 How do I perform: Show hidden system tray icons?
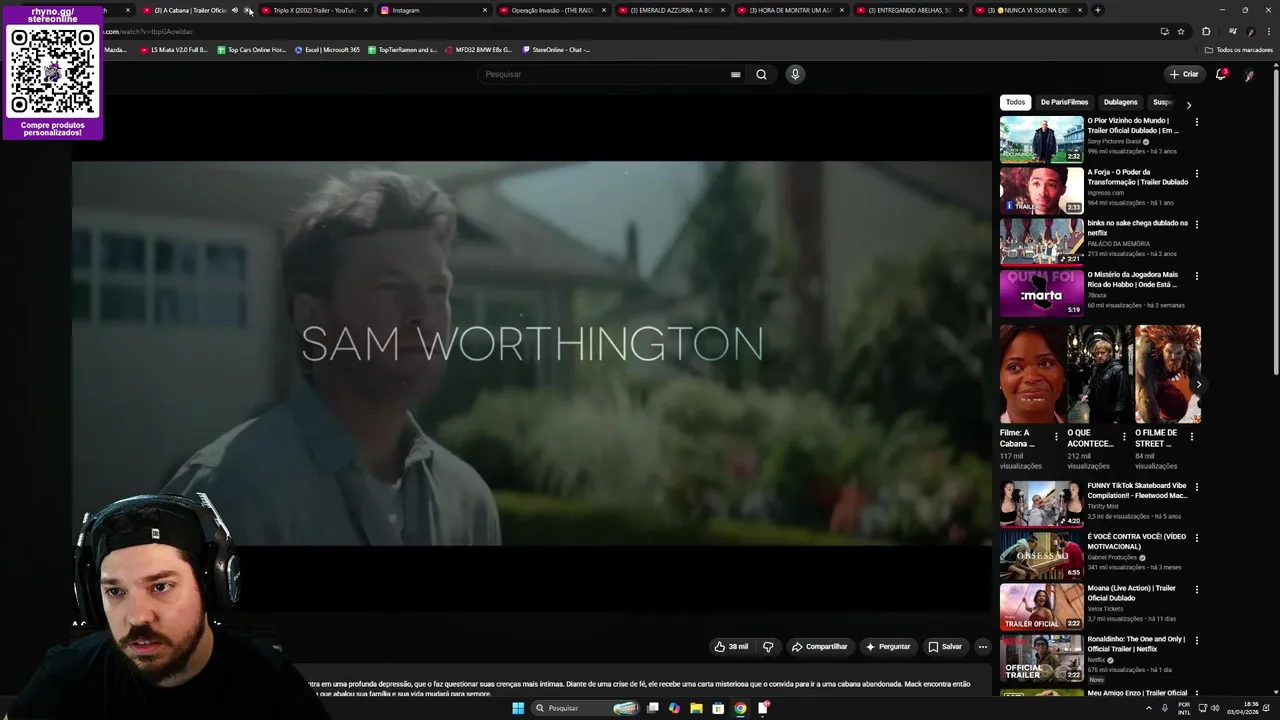(1148, 708)
